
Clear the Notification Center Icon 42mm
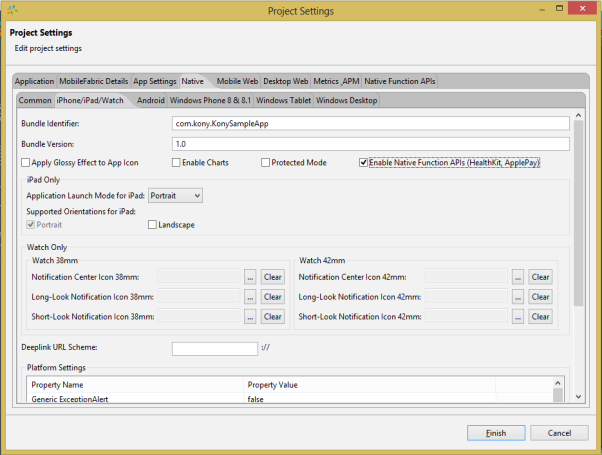tap(540, 277)
